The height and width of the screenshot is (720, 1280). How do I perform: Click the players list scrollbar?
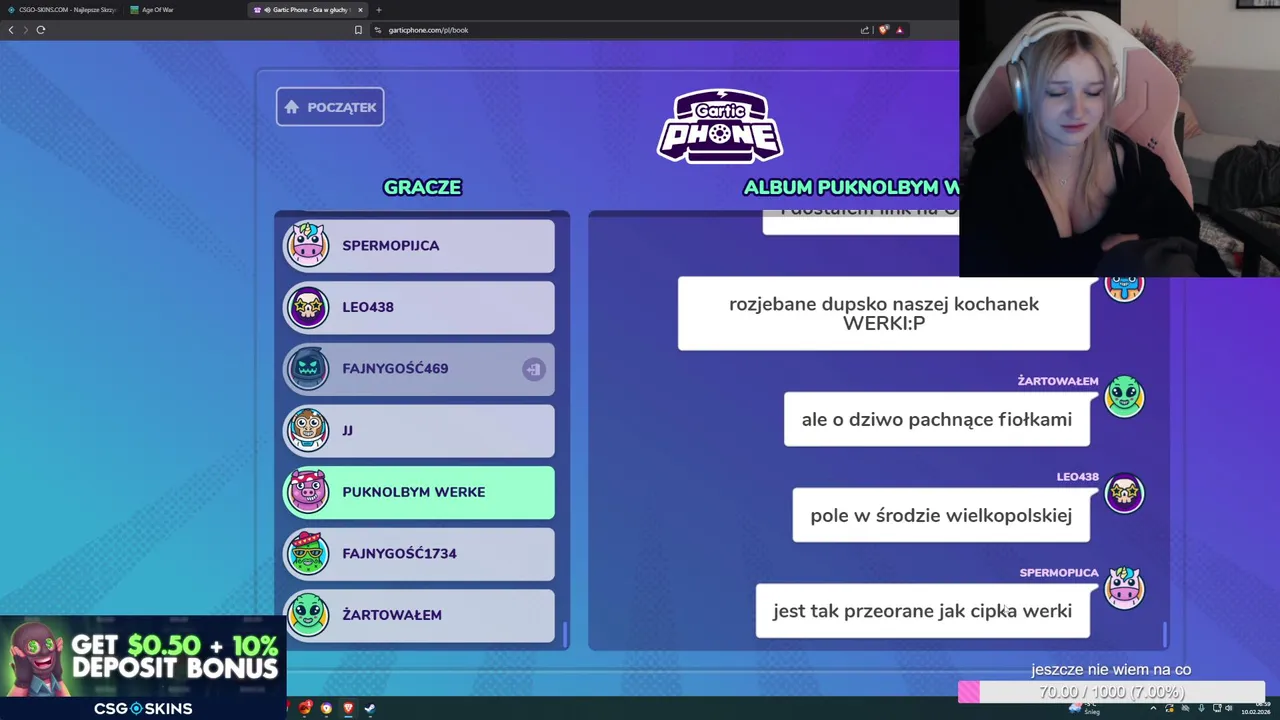(x=565, y=634)
